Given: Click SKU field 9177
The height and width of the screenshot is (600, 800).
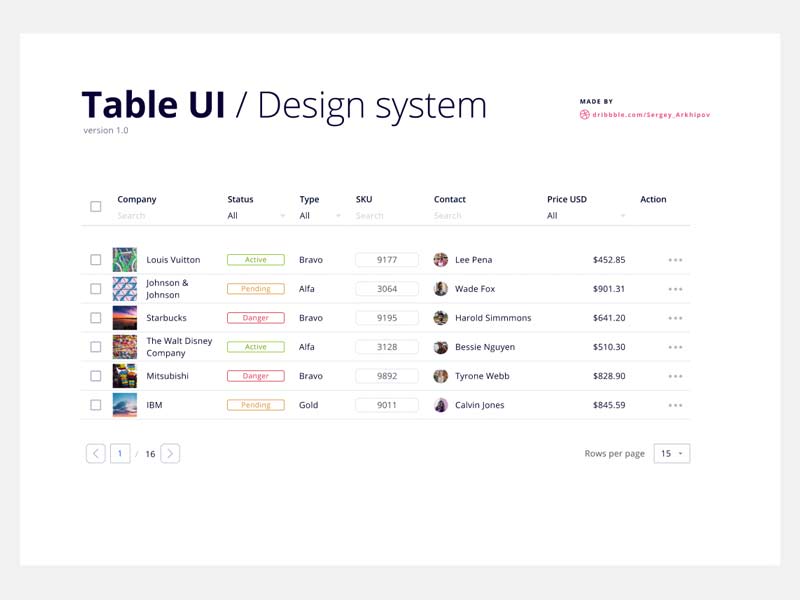Looking at the screenshot, I should pyautogui.click(x=387, y=260).
